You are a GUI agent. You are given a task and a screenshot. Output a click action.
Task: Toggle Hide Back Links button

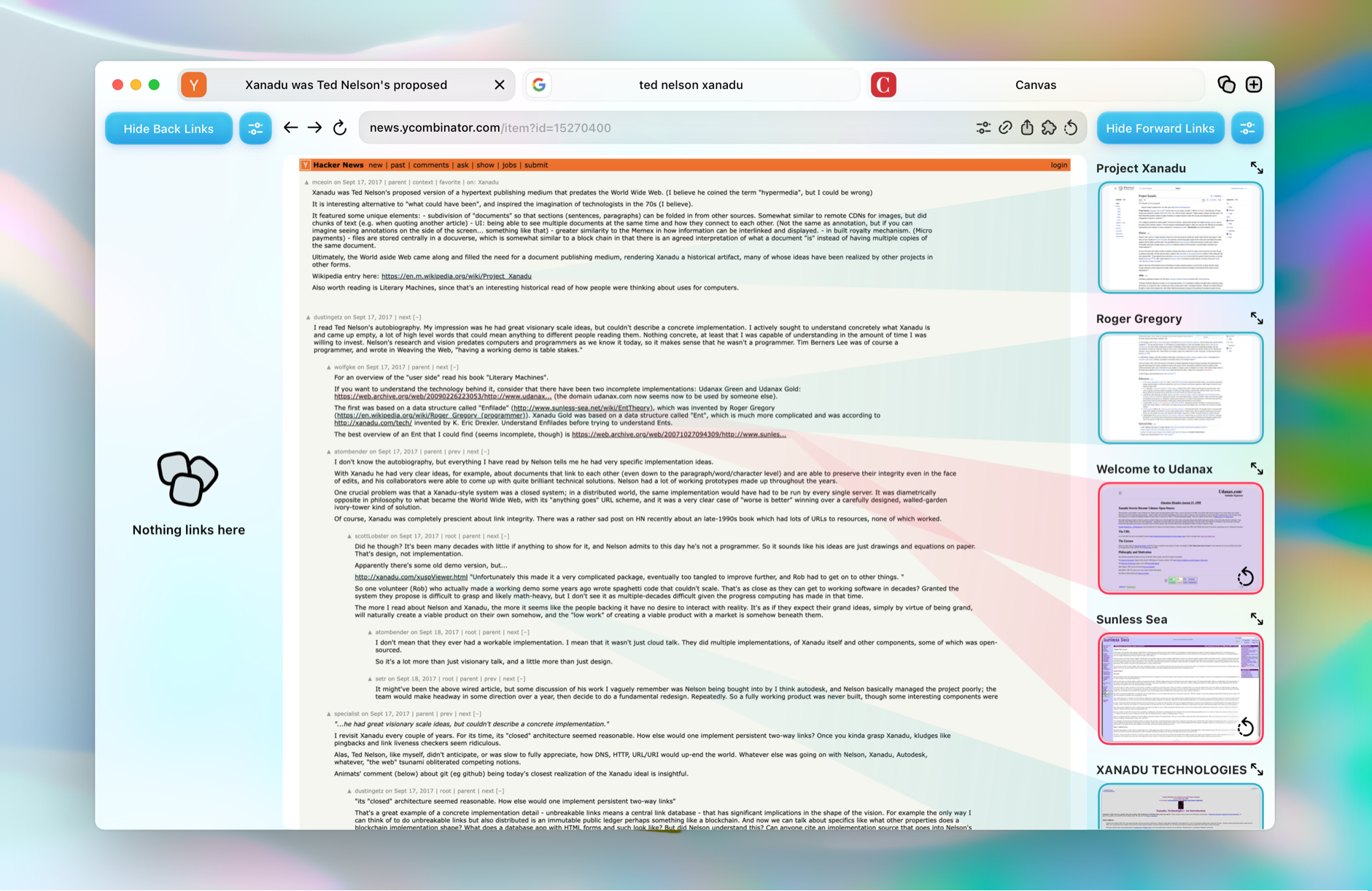click(x=168, y=128)
